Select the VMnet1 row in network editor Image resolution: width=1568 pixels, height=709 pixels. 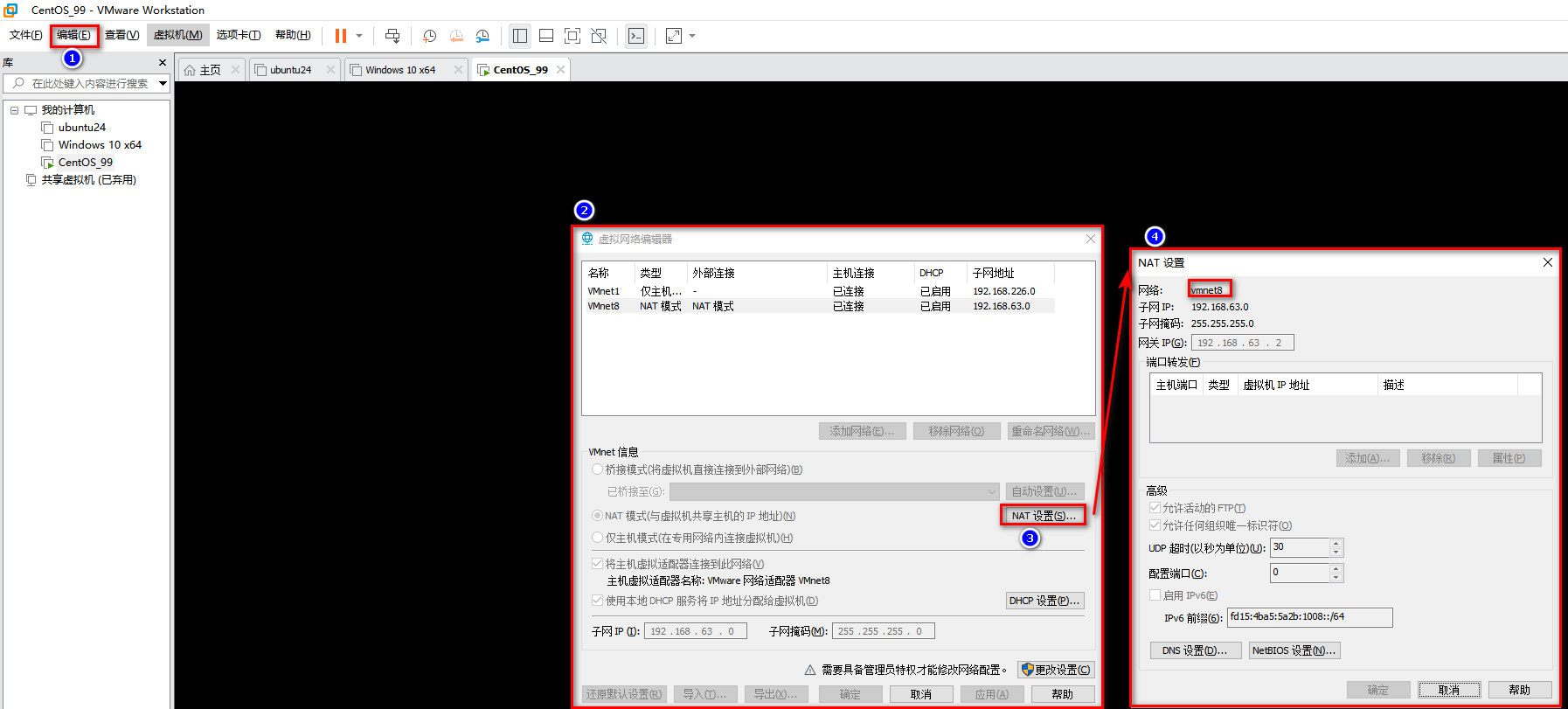(x=819, y=291)
